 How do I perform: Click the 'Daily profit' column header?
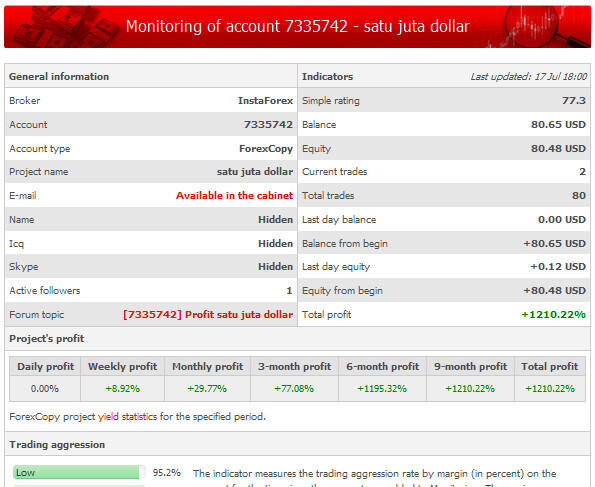tap(46, 366)
